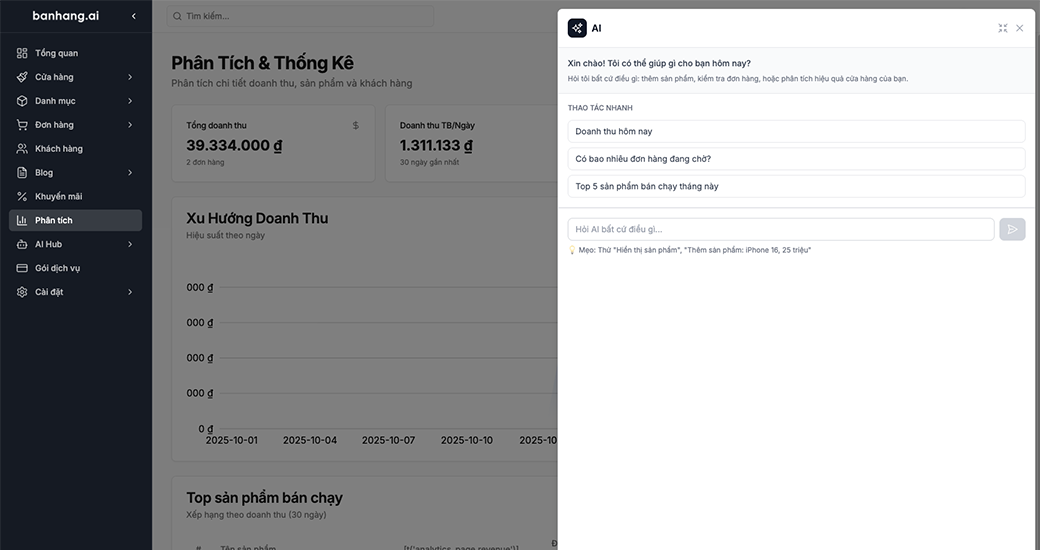Expand the Cửa hàng submenu chevron
The image size is (1040, 550).
pos(130,77)
